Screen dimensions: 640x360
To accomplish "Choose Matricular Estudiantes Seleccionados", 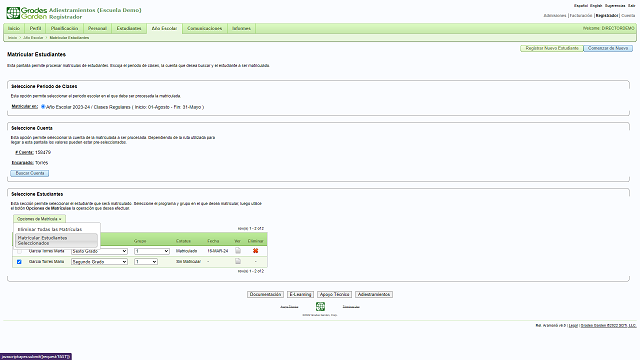I will (x=56, y=240).
